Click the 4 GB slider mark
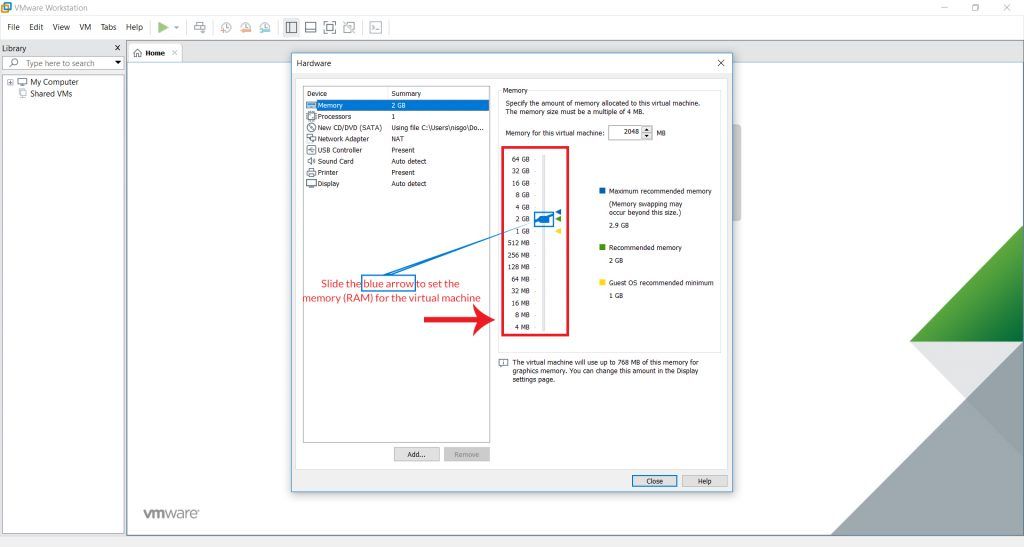The image size is (1024, 547). [522, 207]
